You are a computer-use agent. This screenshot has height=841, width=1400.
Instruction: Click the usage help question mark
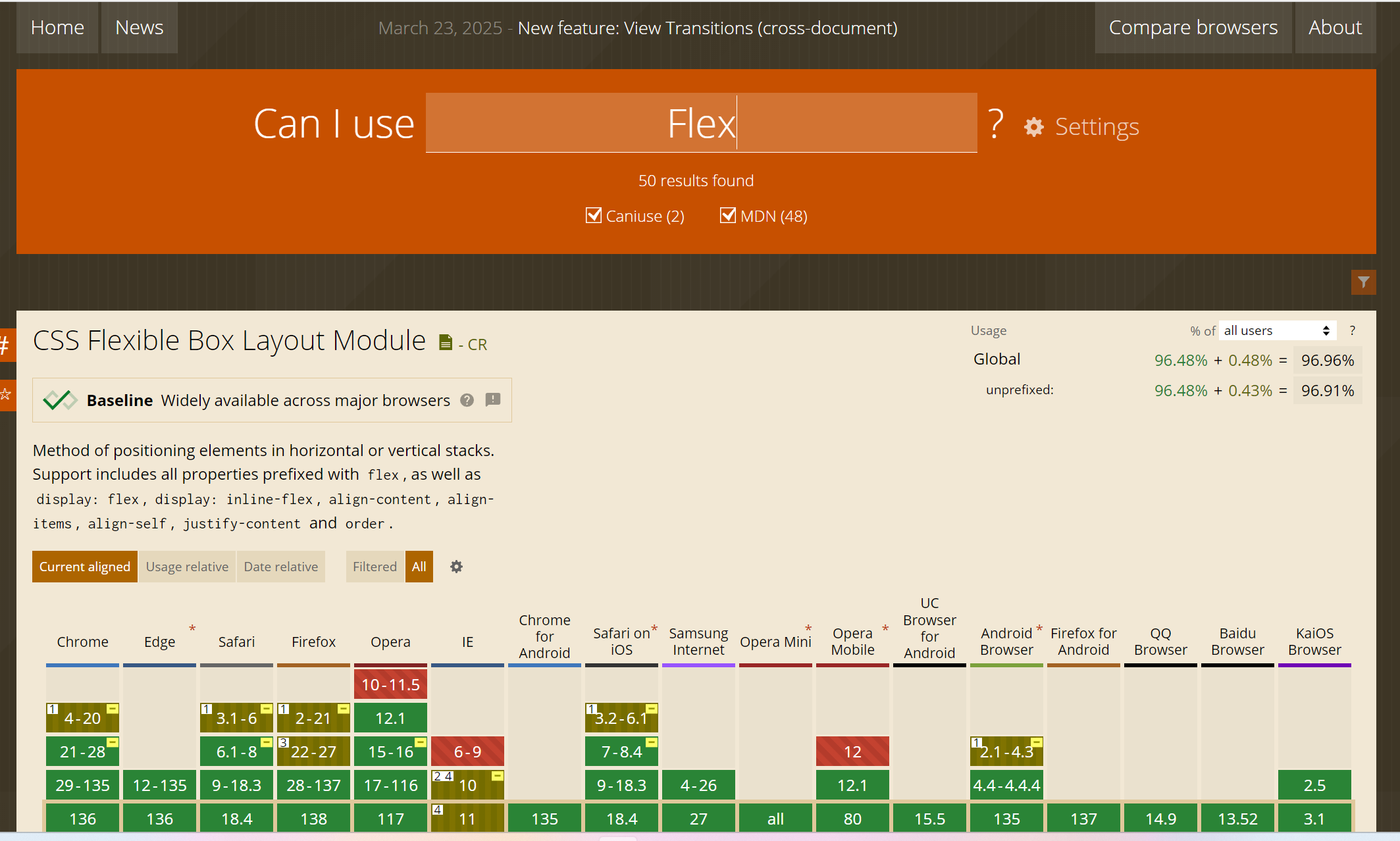[x=1353, y=330]
